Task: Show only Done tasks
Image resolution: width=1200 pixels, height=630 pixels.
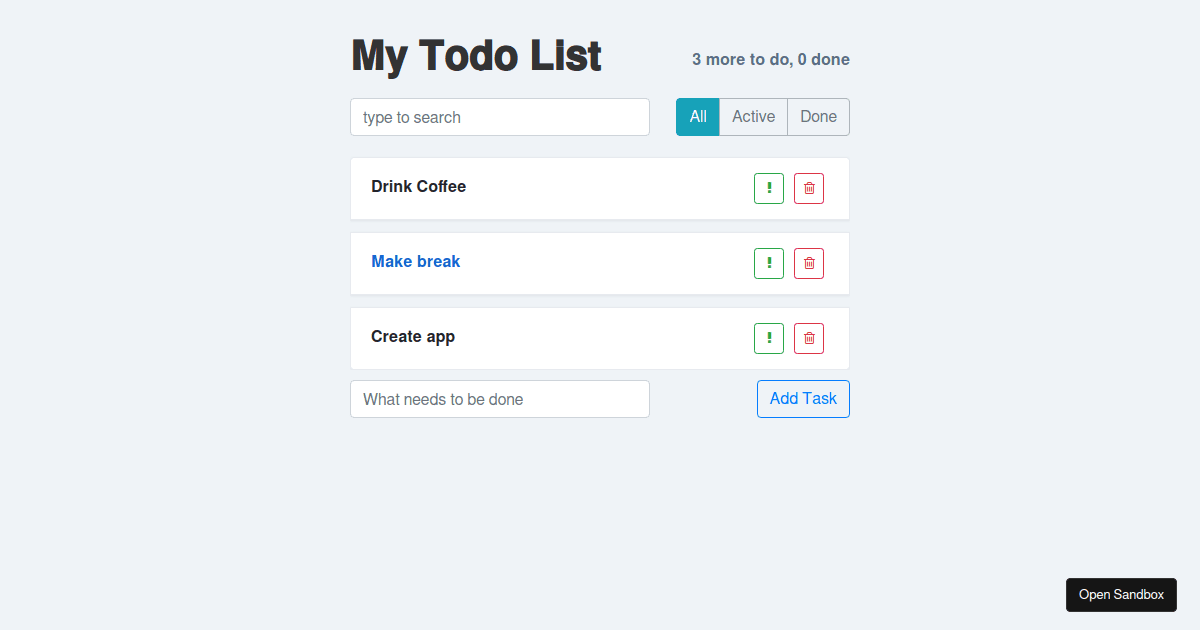Action: [x=817, y=116]
